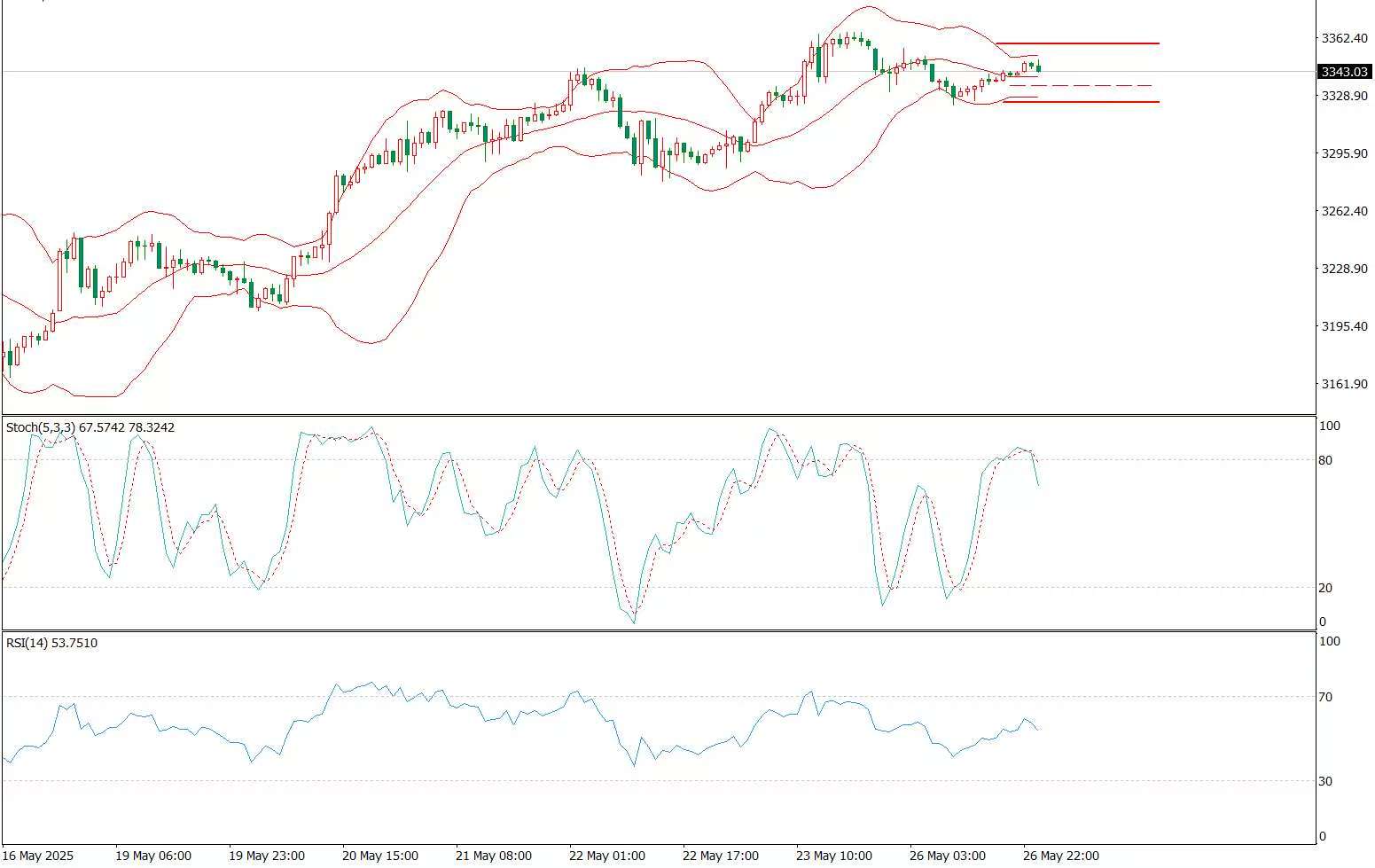Image resolution: width=1375 pixels, height=868 pixels.
Task: Click the RSI(14) indicator label
Action: pyautogui.click(x=51, y=643)
